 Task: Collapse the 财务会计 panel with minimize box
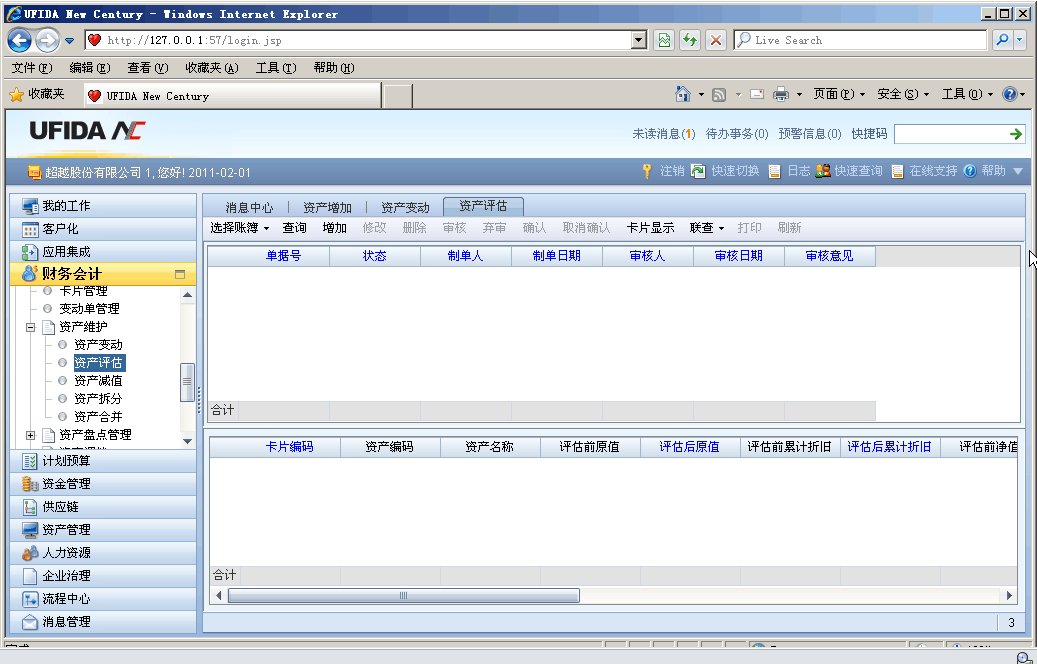(x=180, y=274)
